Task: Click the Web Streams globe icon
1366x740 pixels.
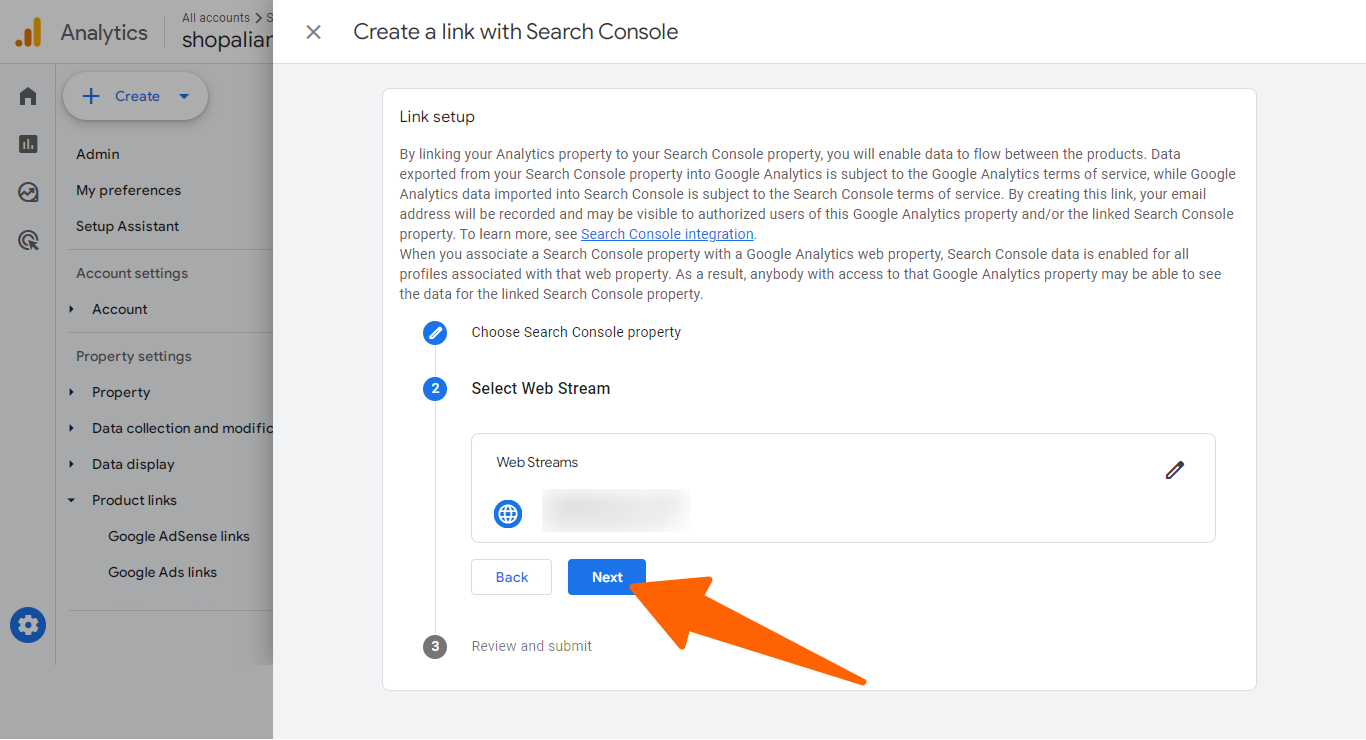Action: [508, 514]
